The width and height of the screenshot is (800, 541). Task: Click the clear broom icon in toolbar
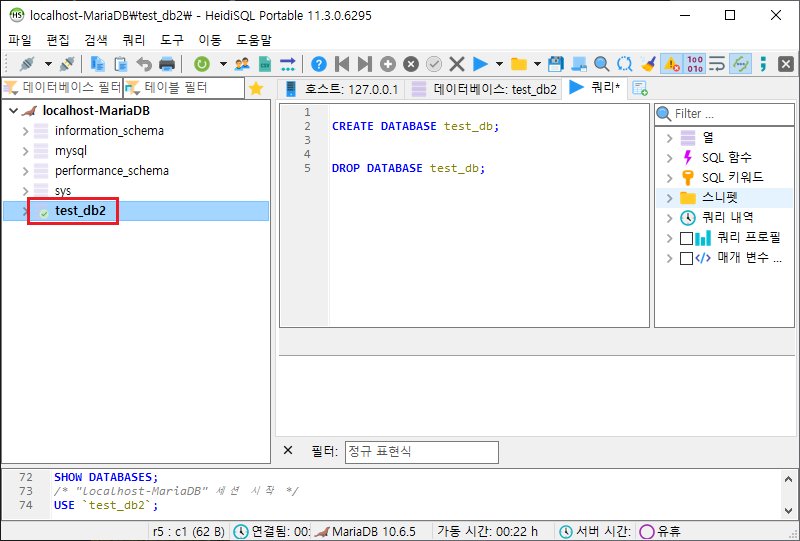pos(647,64)
